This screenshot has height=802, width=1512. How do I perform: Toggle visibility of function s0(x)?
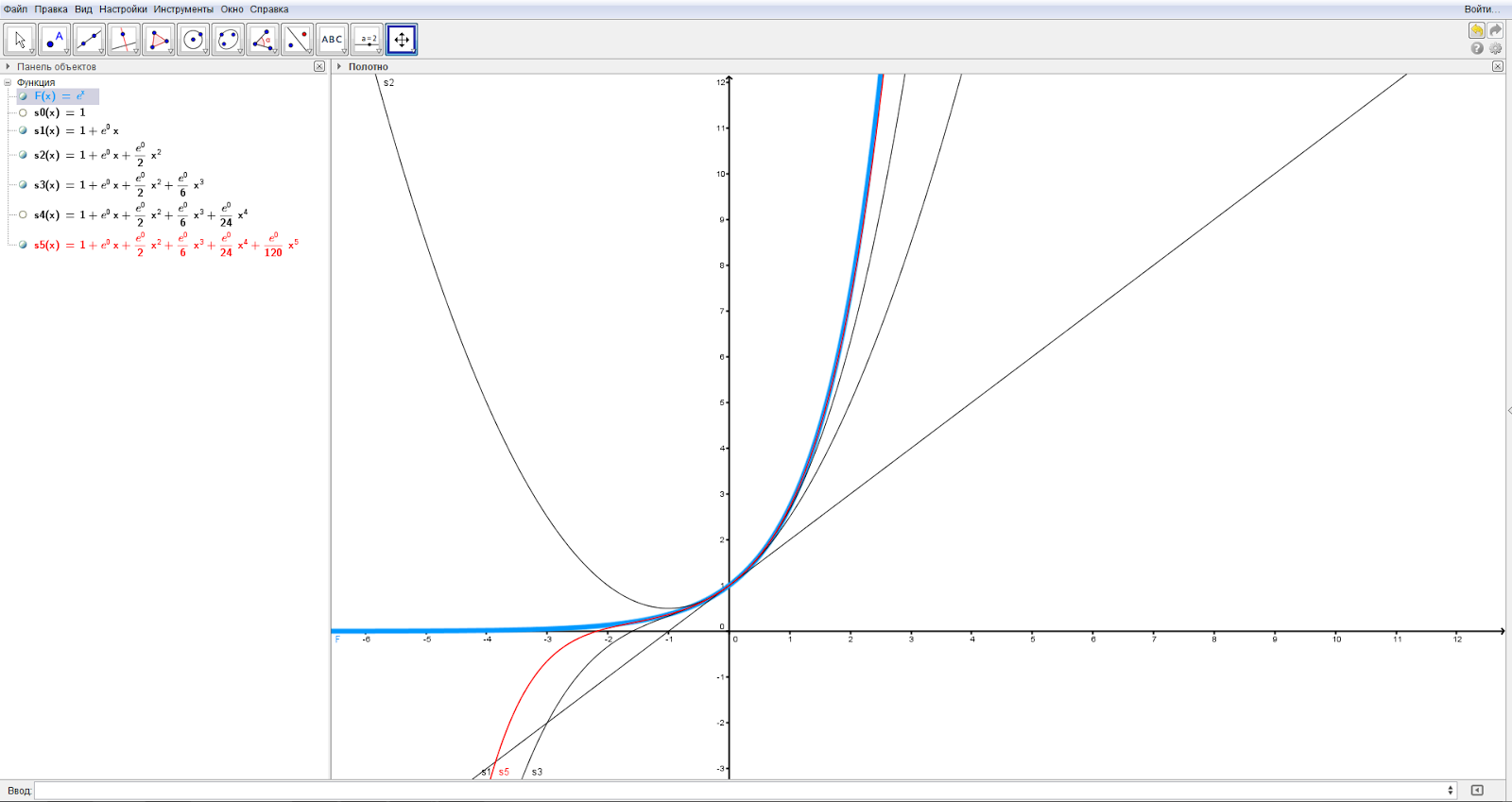pos(24,112)
